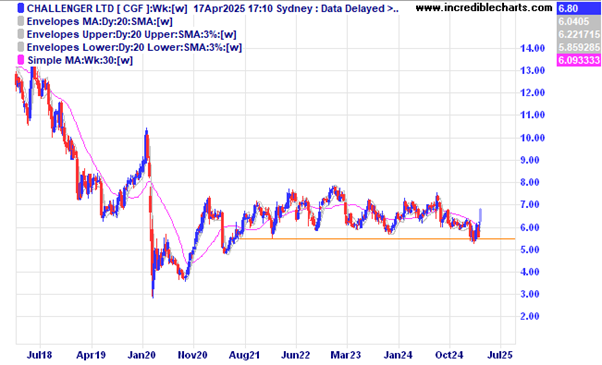Click the 10.00 price axis label
Screen dimensions: 602x365
pos(533,138)
